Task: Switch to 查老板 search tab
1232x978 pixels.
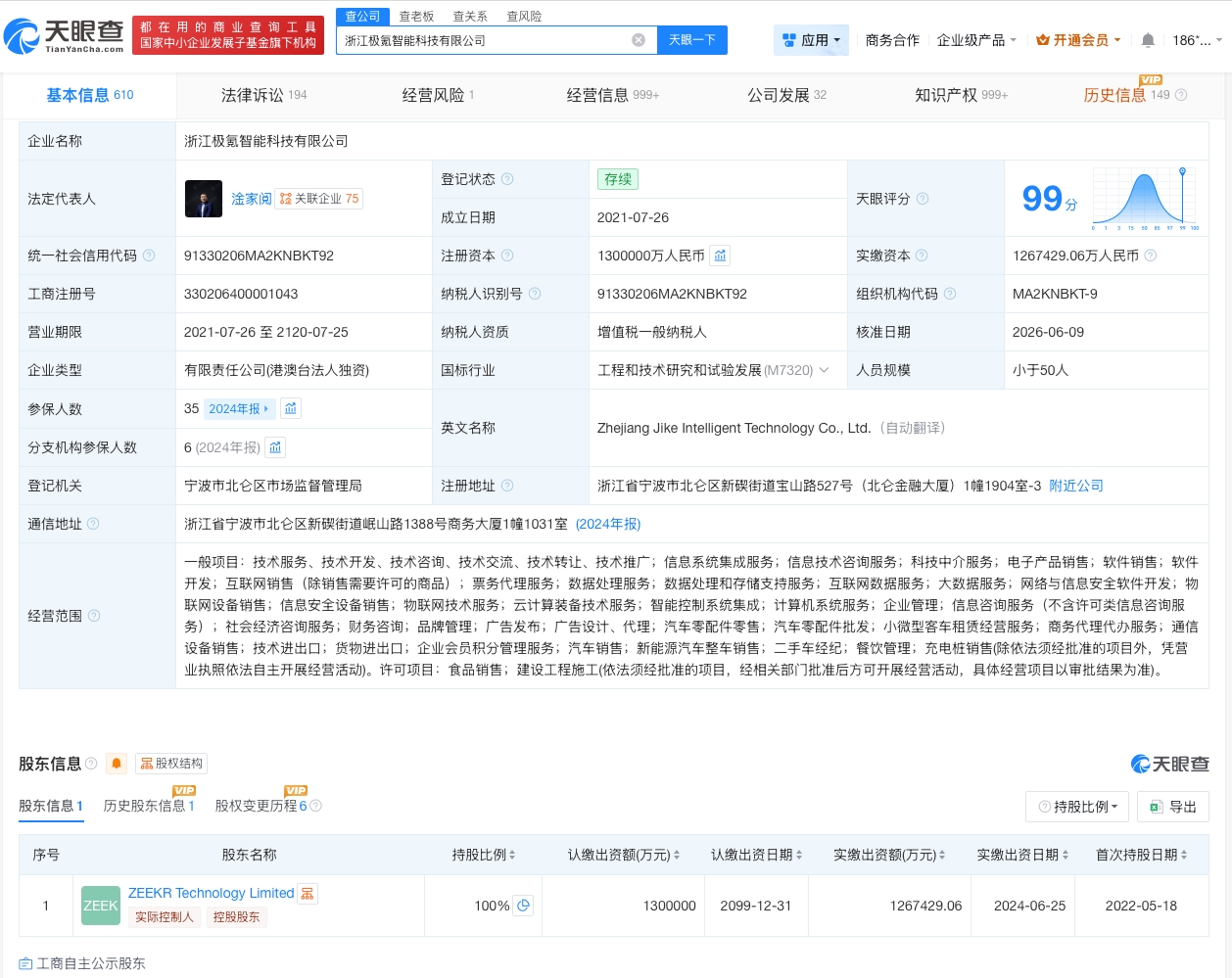Action: [x=416, y=17]
